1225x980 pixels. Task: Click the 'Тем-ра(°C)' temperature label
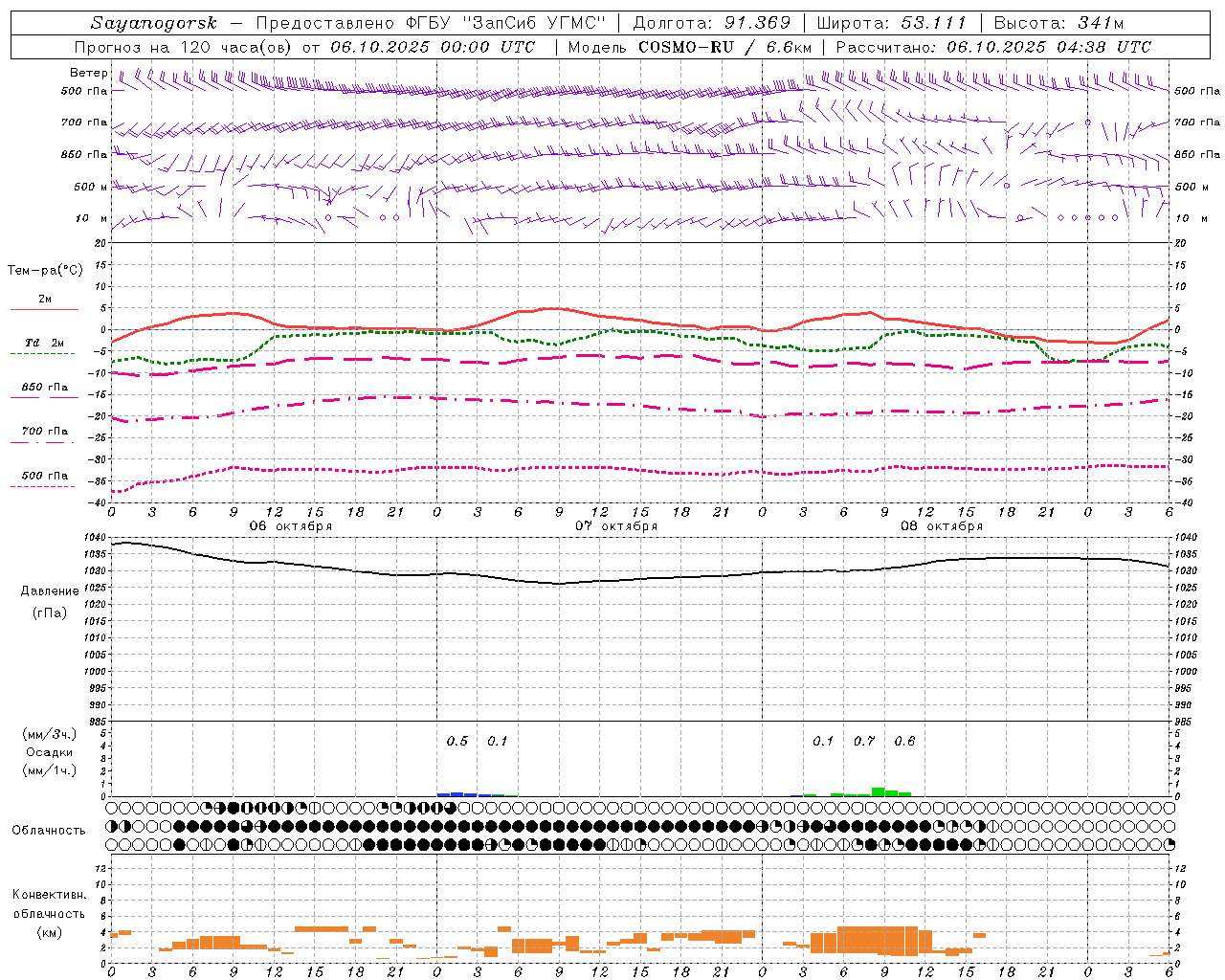pyautogui.click(x=45, y=271)
